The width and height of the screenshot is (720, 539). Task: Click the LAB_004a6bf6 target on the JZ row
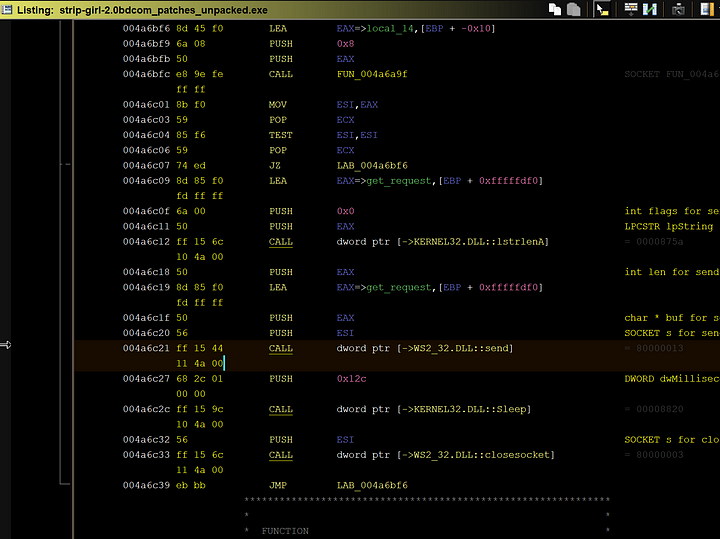[372, 165]
